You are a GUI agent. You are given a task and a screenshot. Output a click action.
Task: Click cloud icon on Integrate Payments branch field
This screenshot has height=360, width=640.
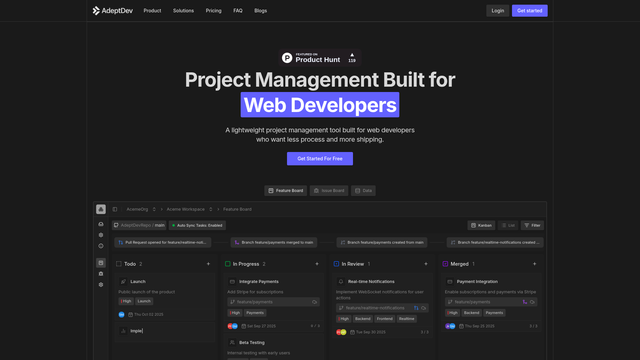click(x=314, y=302)
